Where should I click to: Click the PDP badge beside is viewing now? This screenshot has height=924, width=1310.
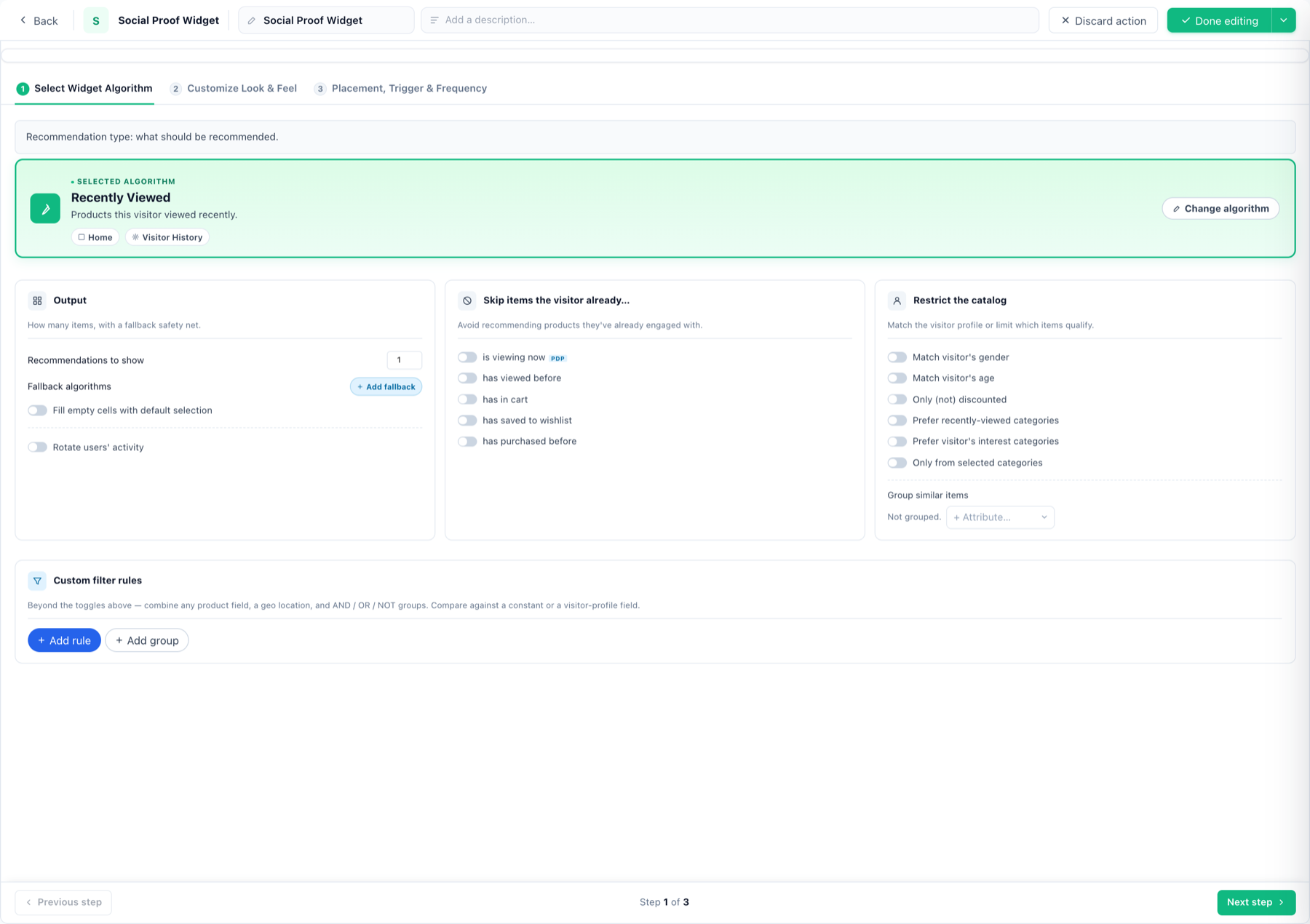[x=558, y=358]
